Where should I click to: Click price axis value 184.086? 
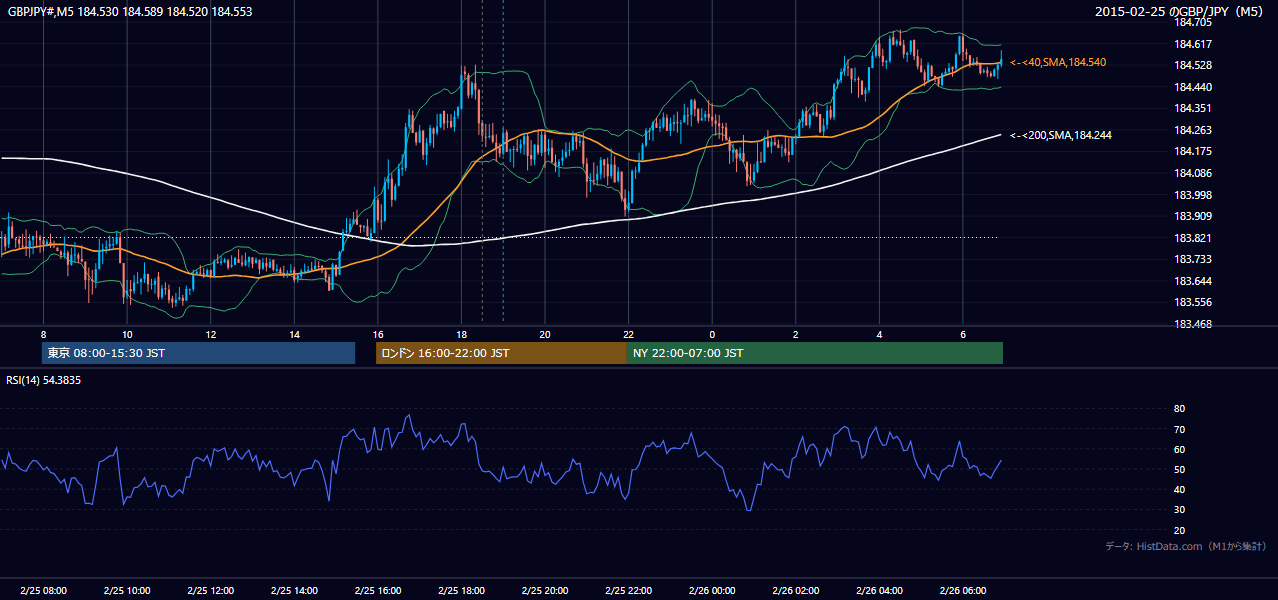(1193, 173)
